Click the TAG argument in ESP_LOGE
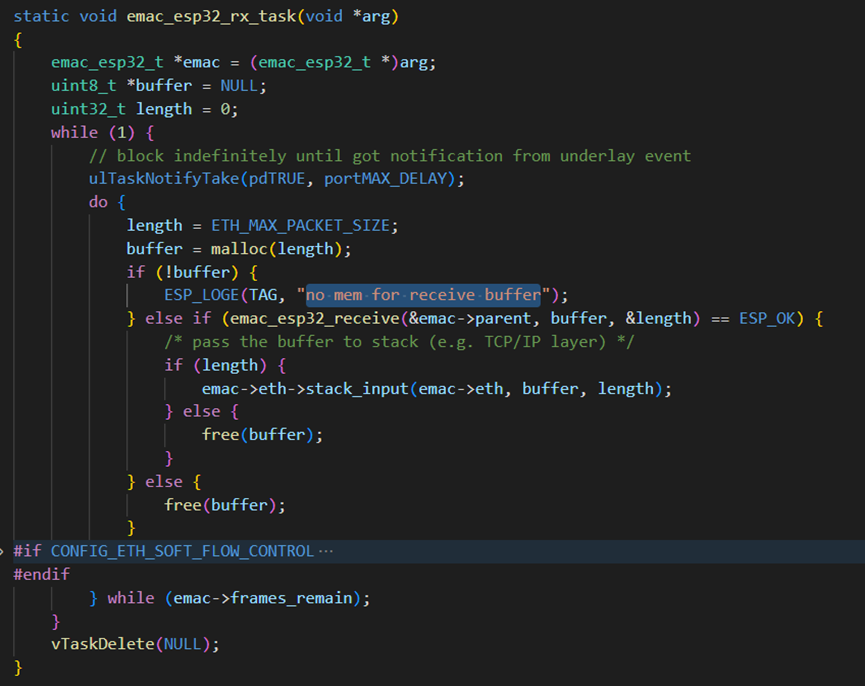The width and height of the screenshot is (865, 686). coord(263,295)
